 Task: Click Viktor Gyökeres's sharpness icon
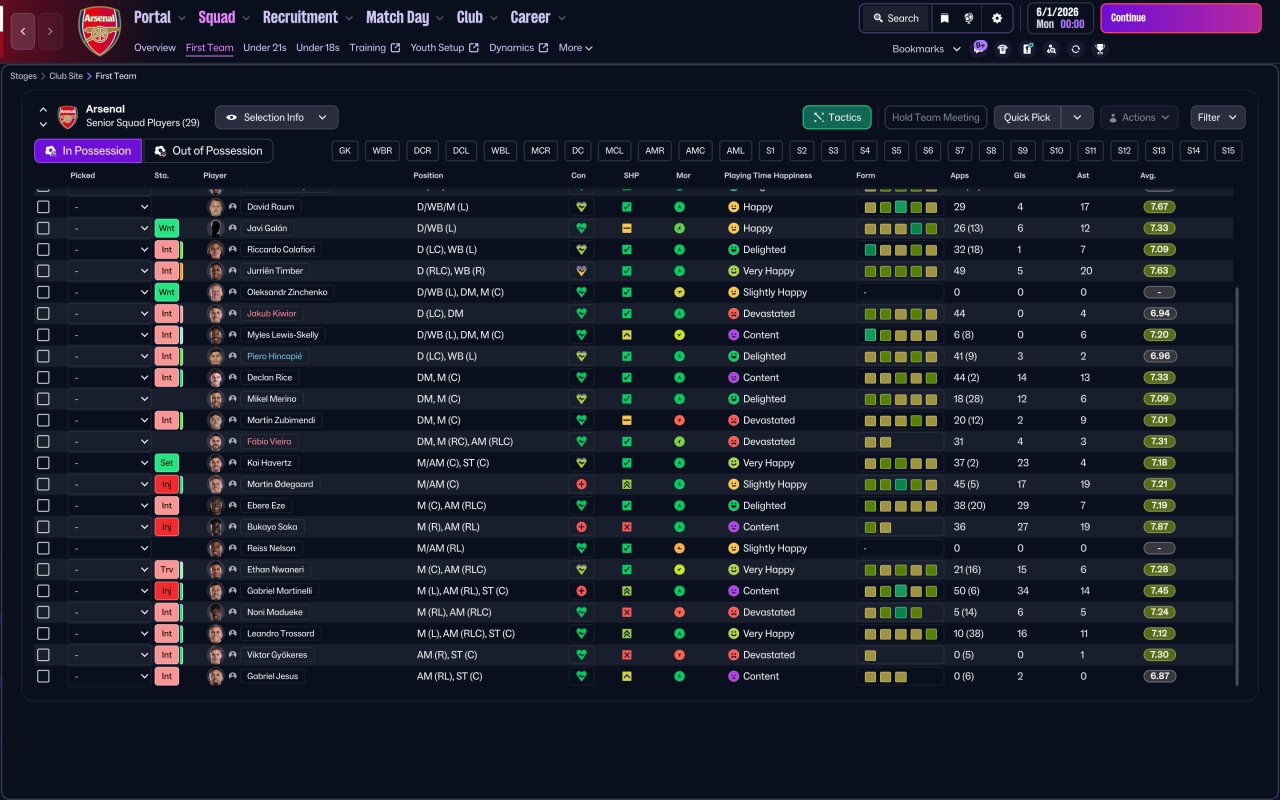point(627,655)
